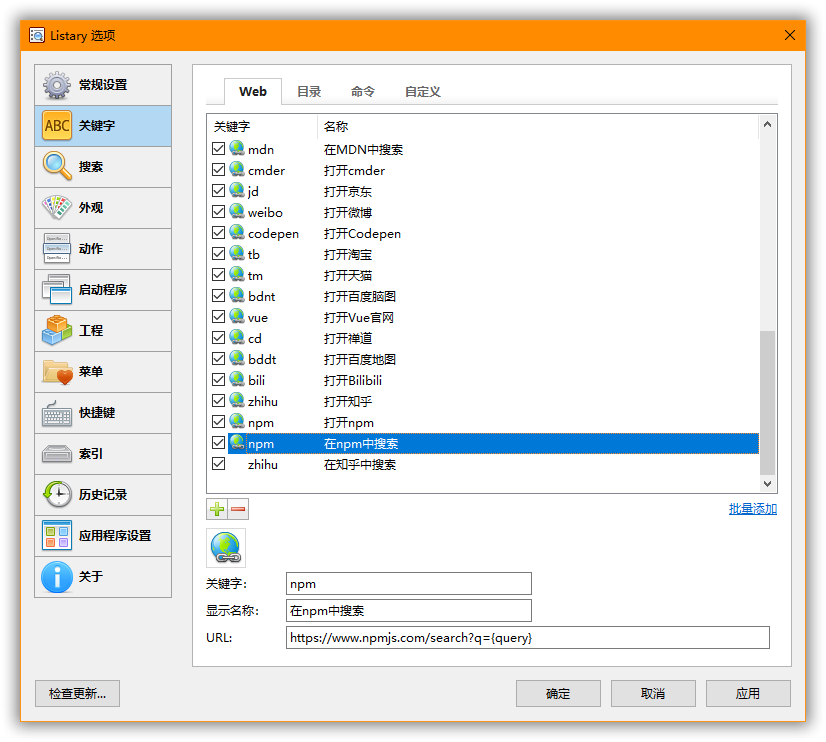This screenshot has width=826, height=742.
Task: Switch to the 自定义 tab
Action: click(x=422, y=92)
